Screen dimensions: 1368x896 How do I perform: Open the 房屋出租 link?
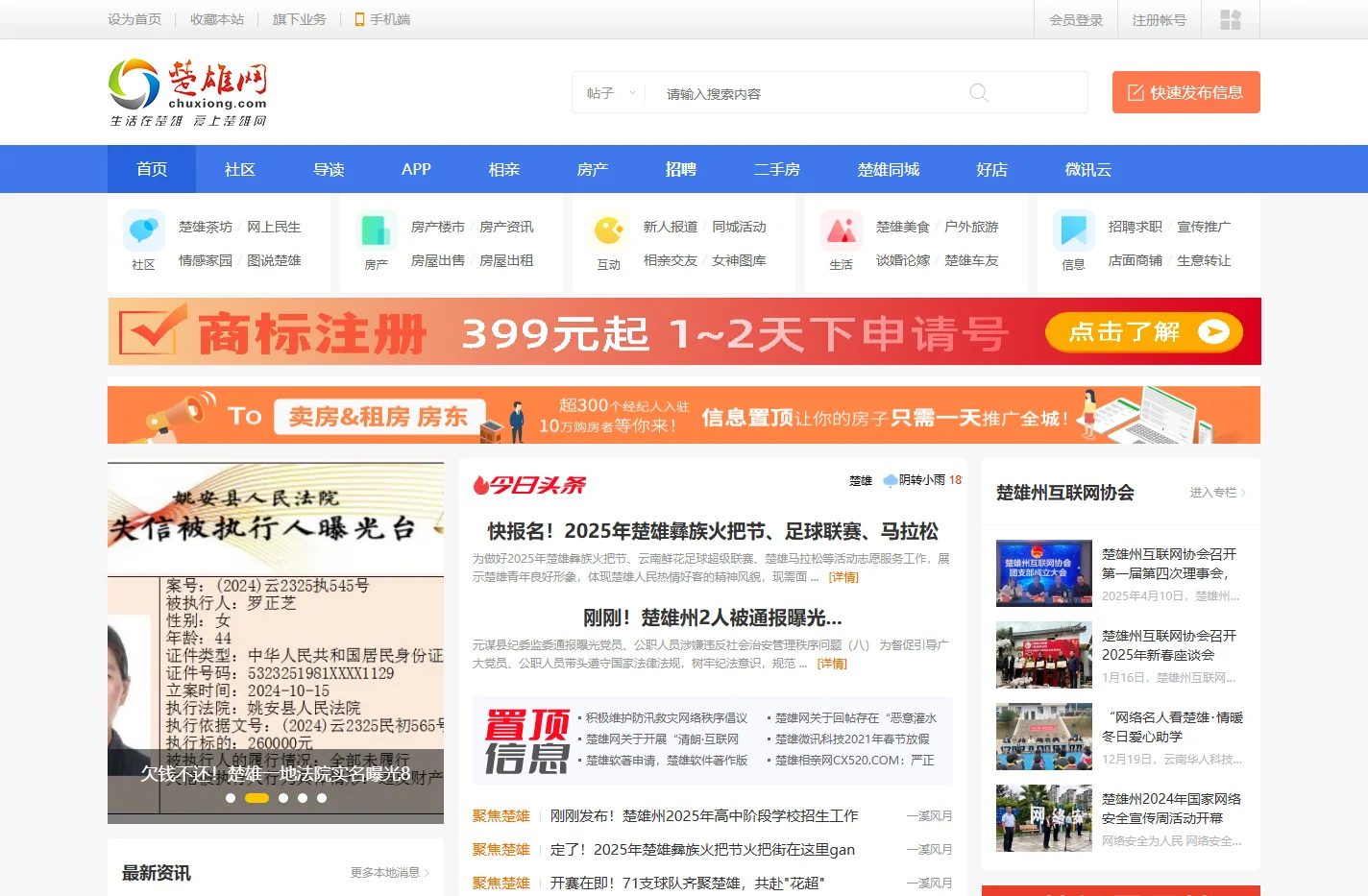tap(506, 260)
